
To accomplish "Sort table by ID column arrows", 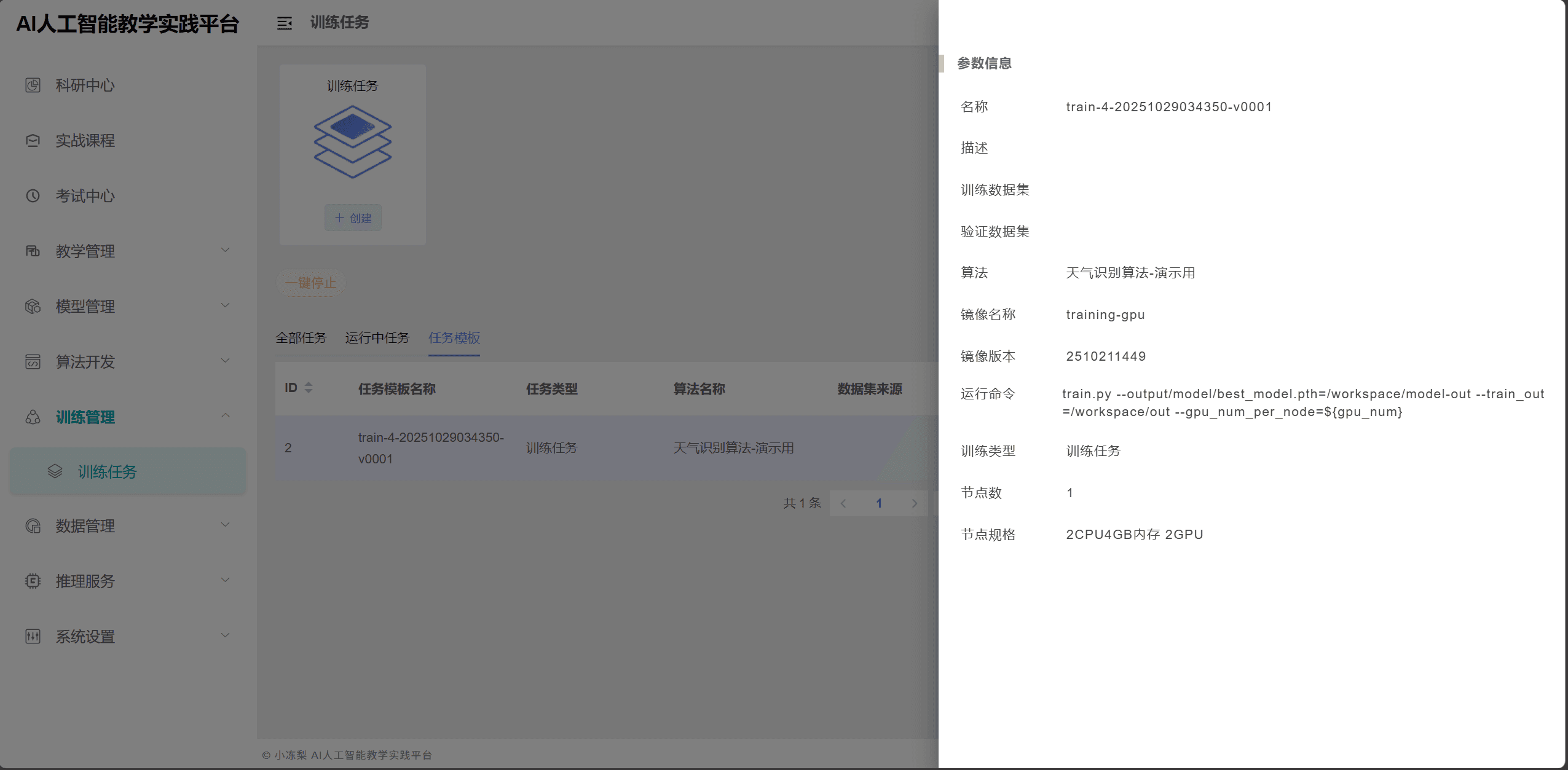I will click(x=309, y=388).
